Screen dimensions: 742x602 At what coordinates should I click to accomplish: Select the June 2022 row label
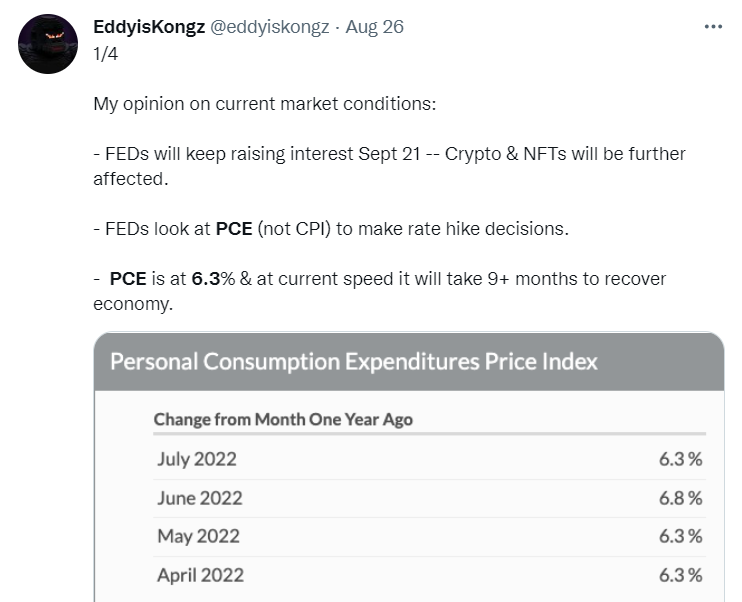click(199, 497)
